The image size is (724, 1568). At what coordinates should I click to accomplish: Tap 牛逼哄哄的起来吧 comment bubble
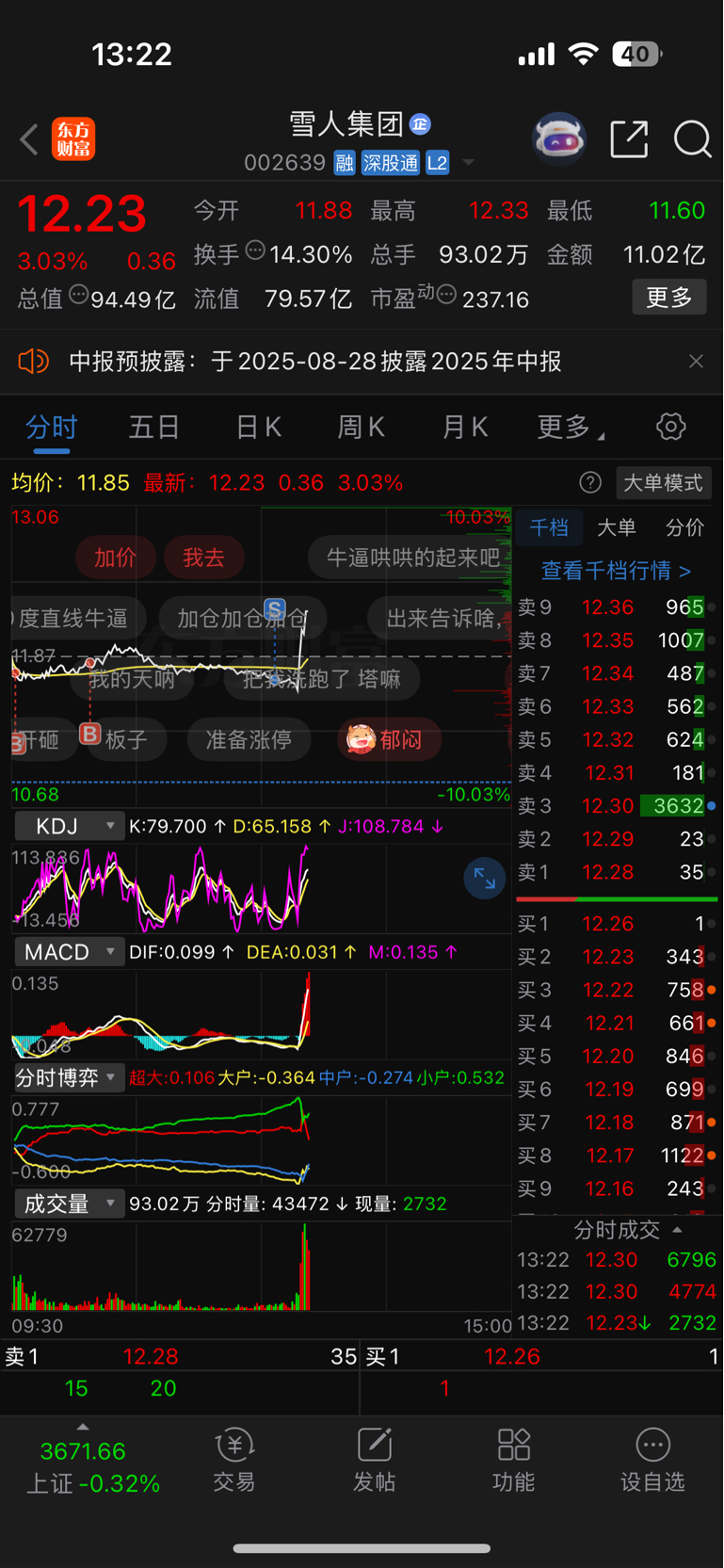coord(410,558)
